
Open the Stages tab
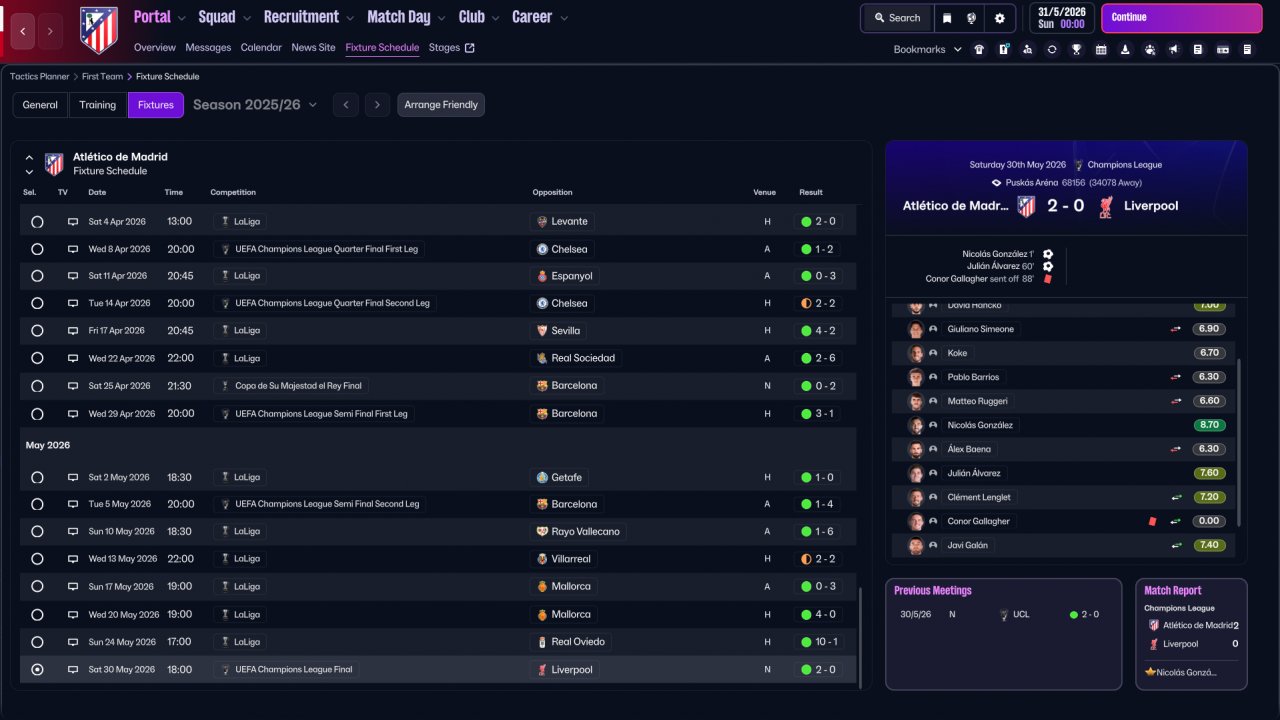tap(451, 47)
